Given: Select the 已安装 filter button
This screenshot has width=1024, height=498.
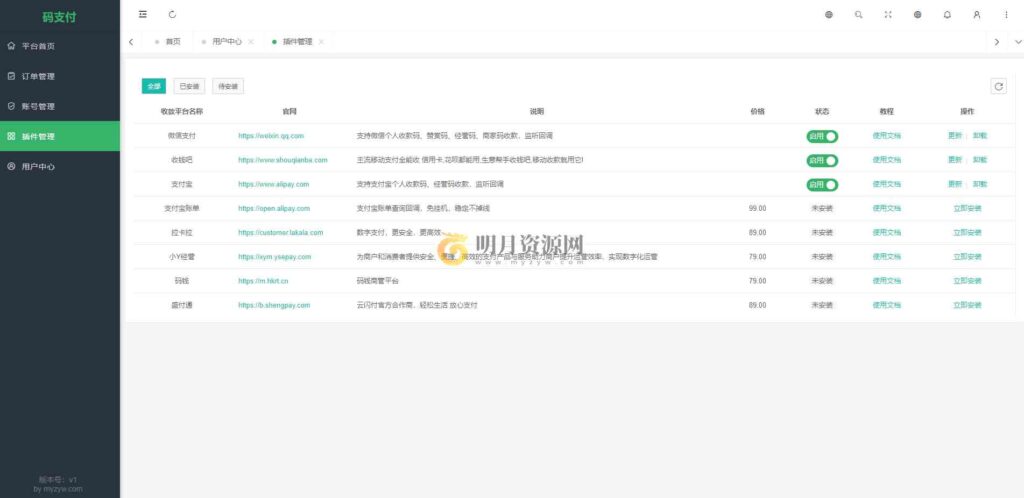Looking at the screenshot, I should click(189, 86).
